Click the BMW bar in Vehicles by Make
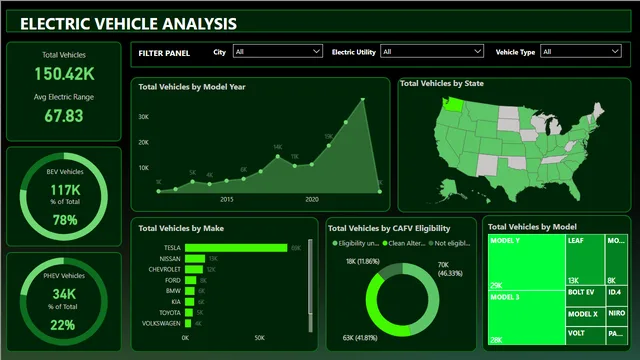The width and height of the screenshot is (640, 360). (x=189, y=291)
